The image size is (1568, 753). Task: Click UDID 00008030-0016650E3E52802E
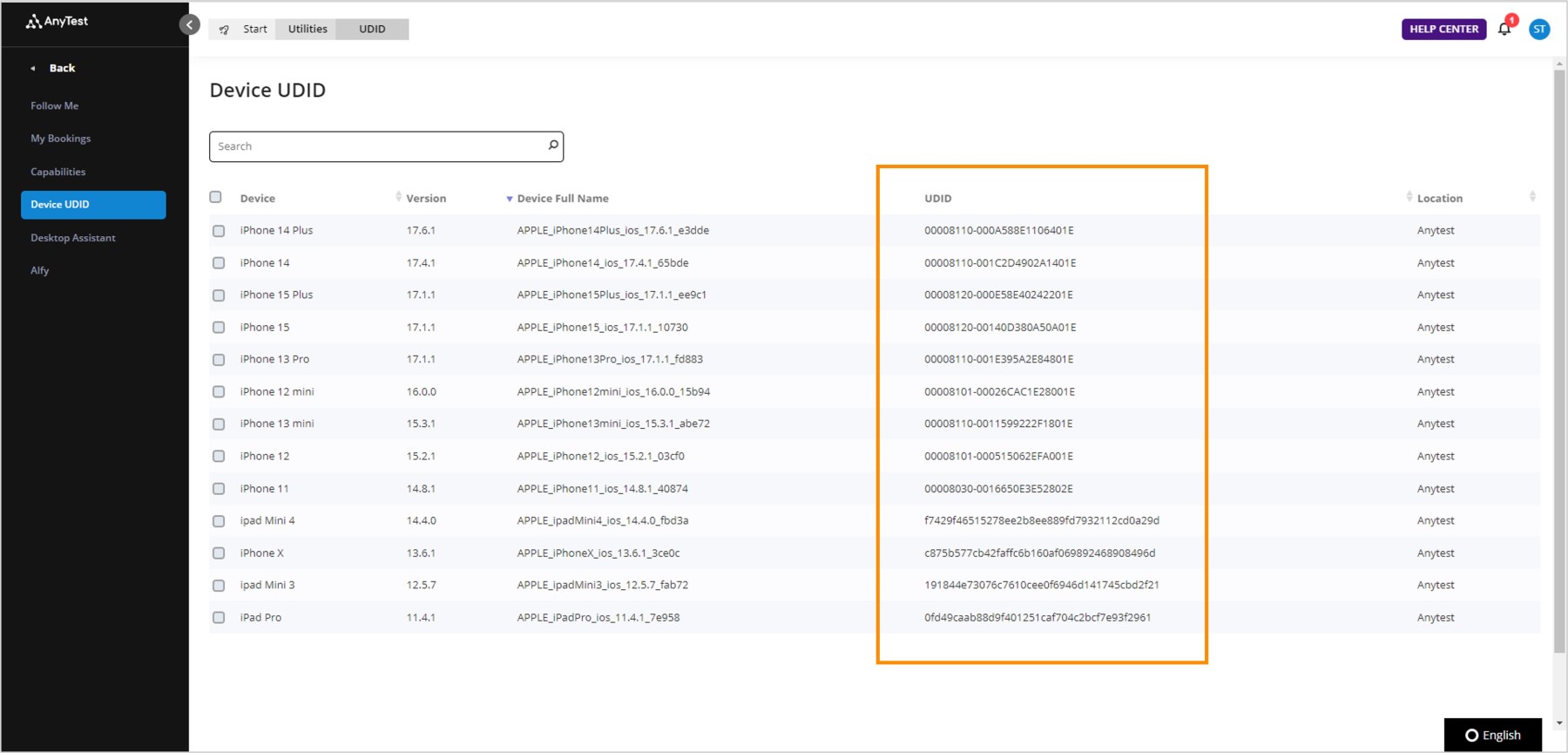point(998,489)
